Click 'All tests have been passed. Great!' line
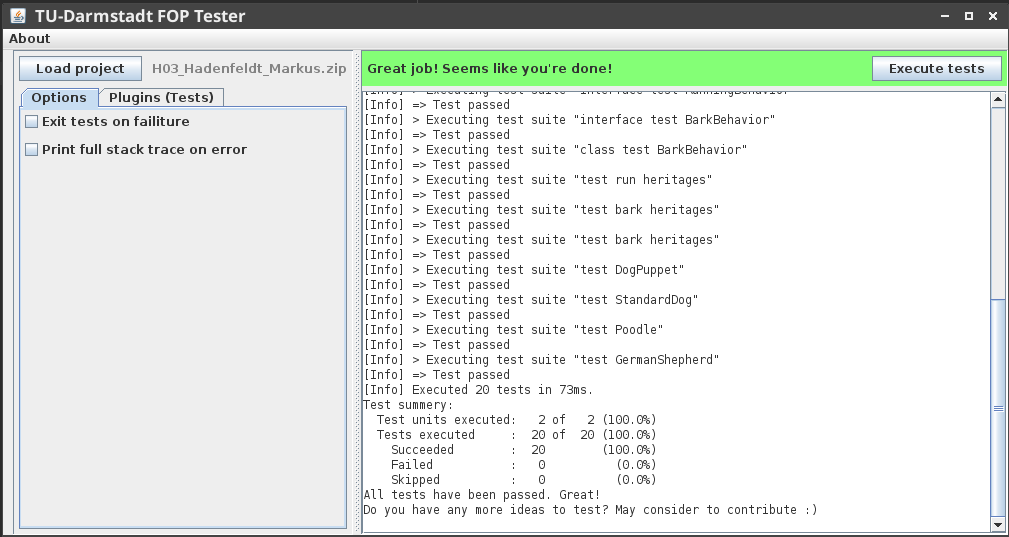Screen dimensions: 1009x537 point(482,495)
